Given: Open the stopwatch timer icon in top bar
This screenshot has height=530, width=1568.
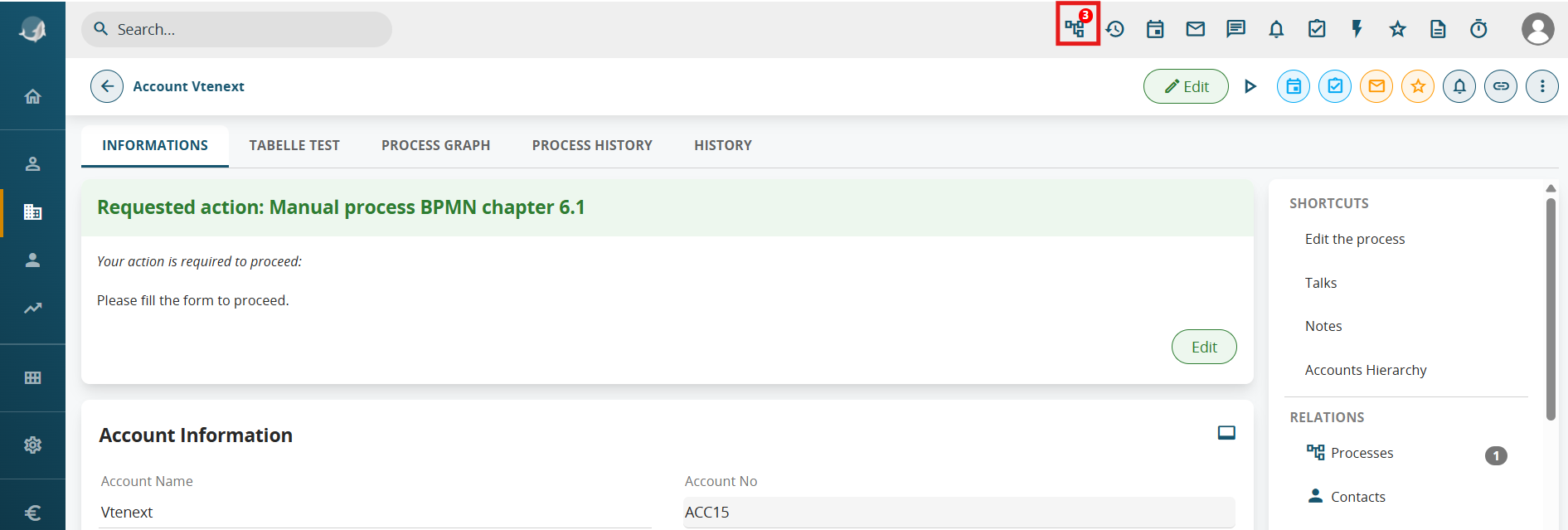Looking at the screenshot, I should (x=1478, y=29).
